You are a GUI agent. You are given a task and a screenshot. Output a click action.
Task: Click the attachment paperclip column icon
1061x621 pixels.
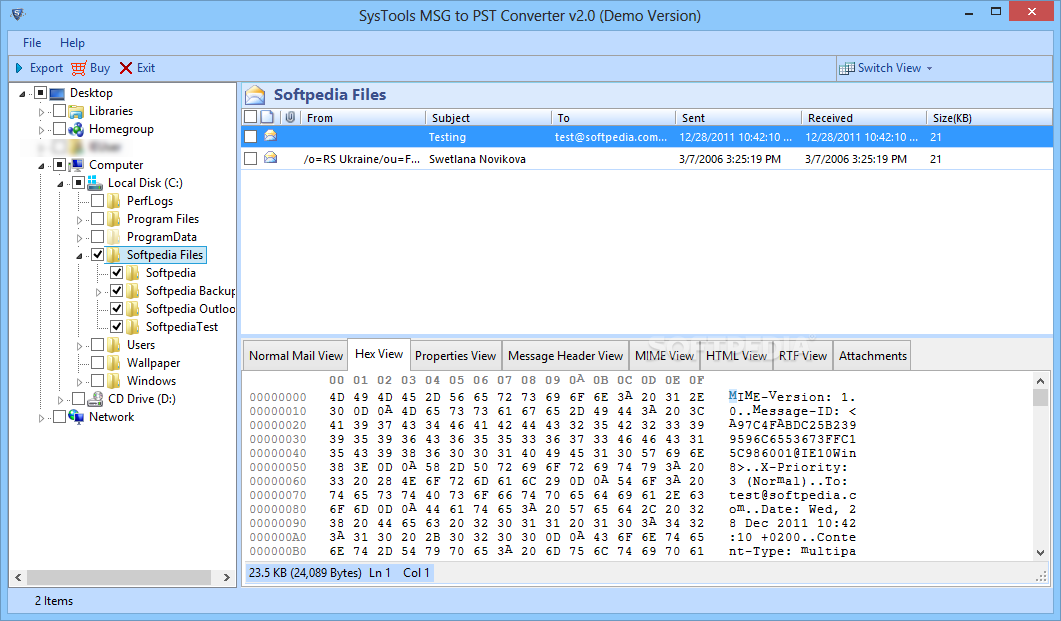(290, 117)
